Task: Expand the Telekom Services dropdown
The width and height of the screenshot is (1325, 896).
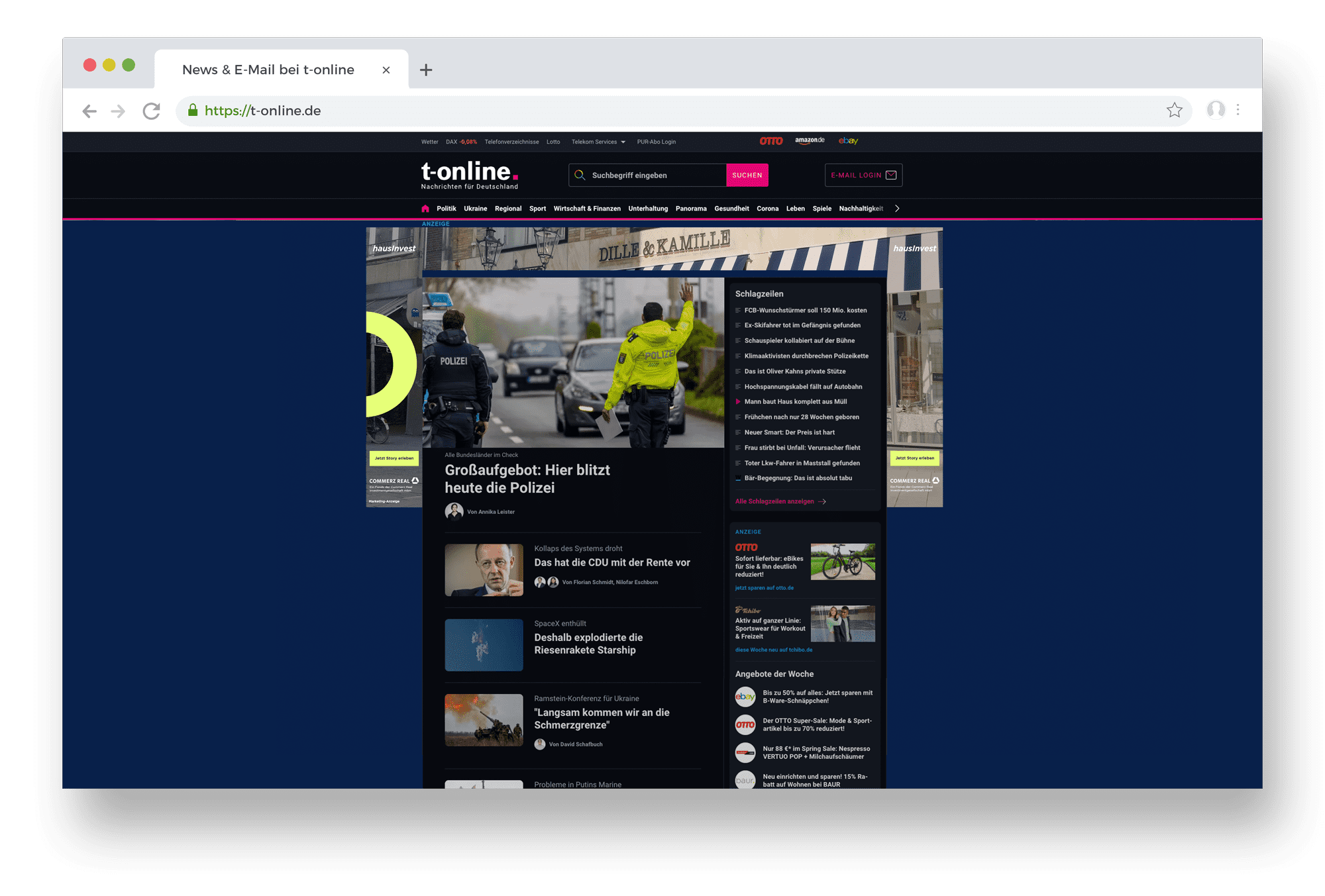Action: click(598, 142)
